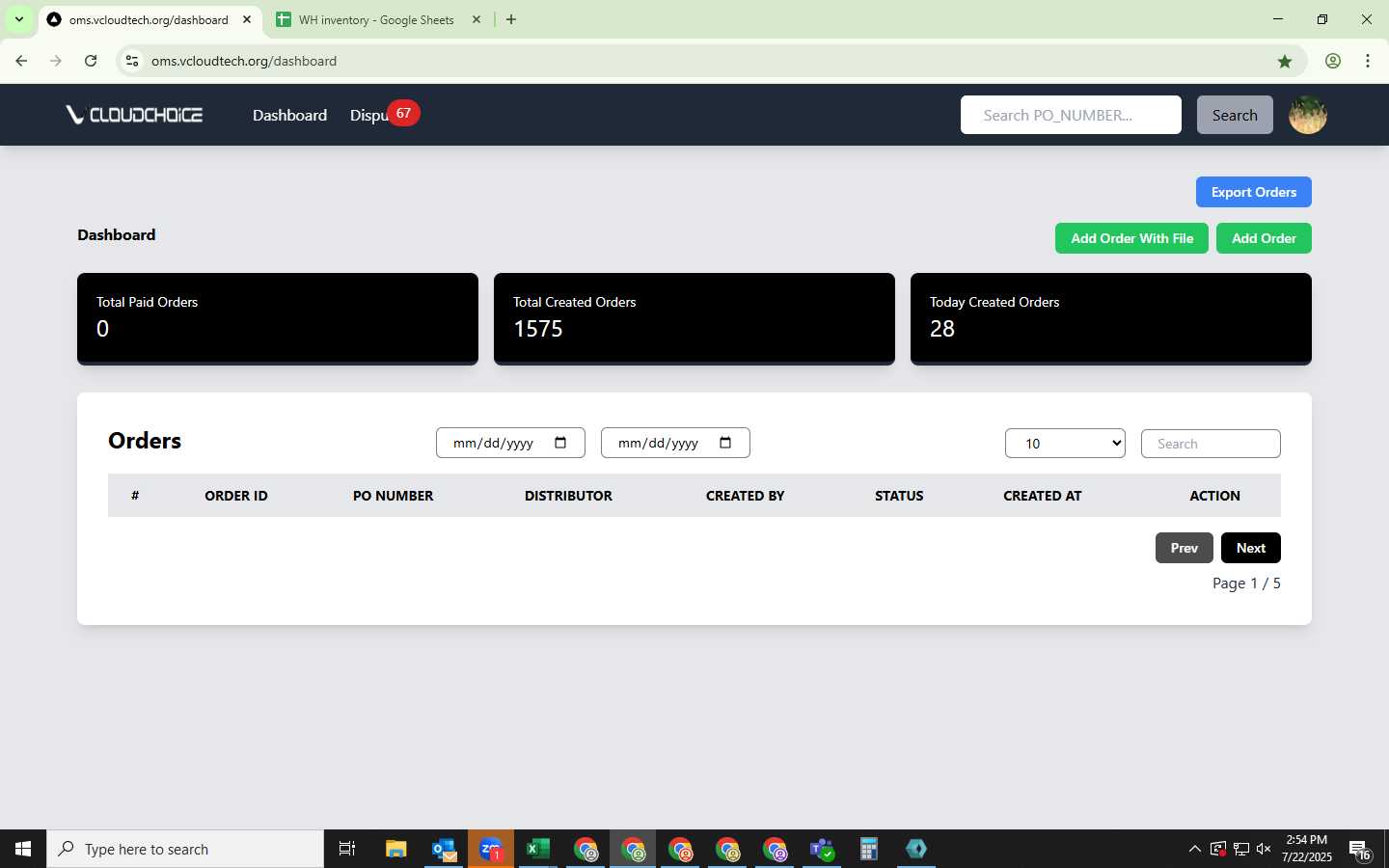1389x868 pixels.
Task: Click the STATUS column header
Action: click(899, 496)
